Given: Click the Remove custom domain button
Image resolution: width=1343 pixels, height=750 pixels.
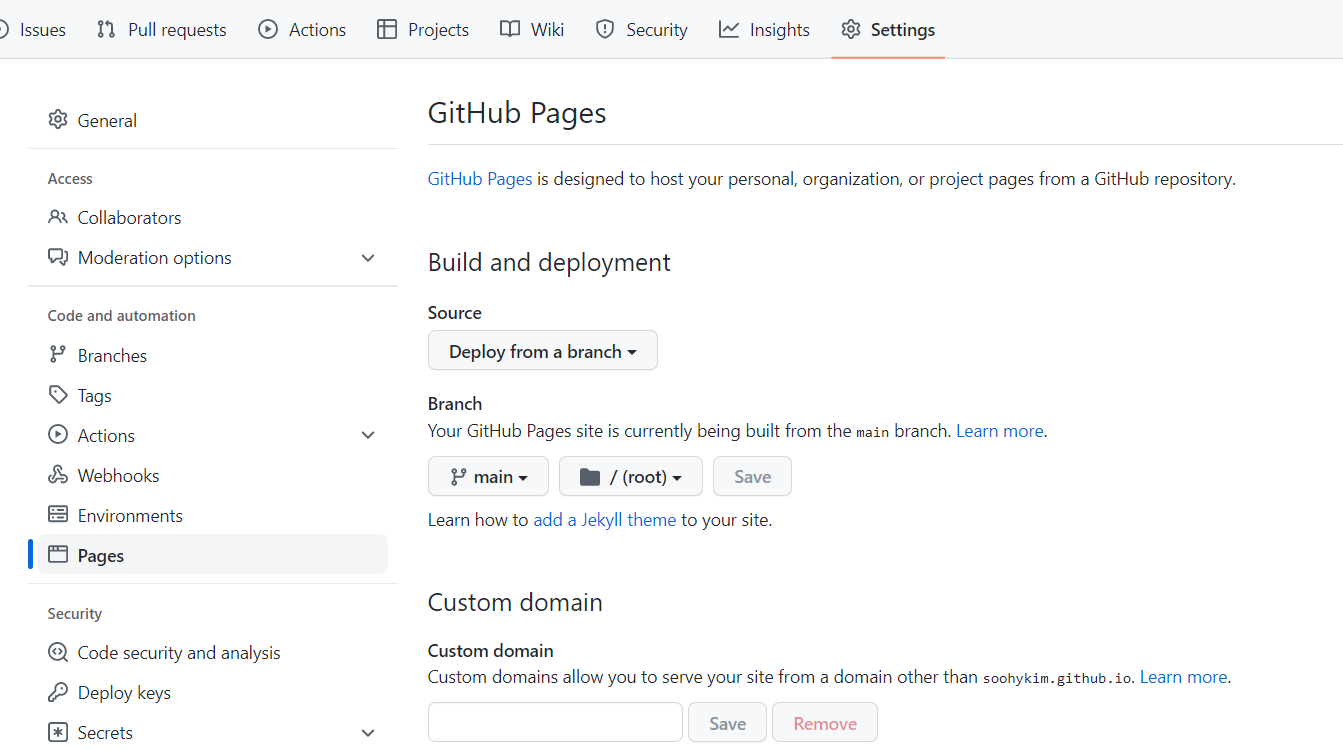Looking at the screenshot, I should (825, 723).
